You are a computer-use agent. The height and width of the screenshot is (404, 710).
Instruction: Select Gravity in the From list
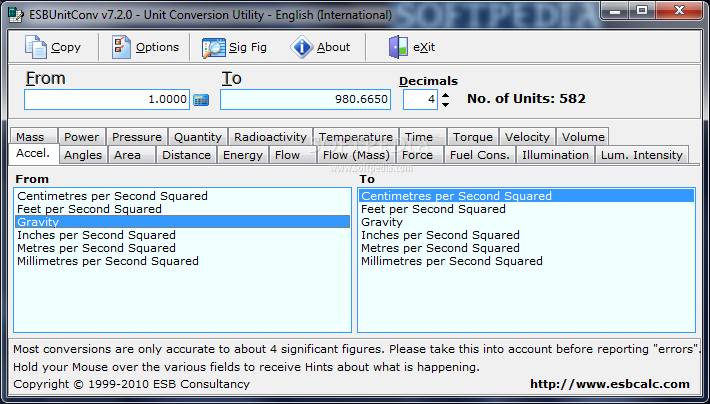click(182, 222)
